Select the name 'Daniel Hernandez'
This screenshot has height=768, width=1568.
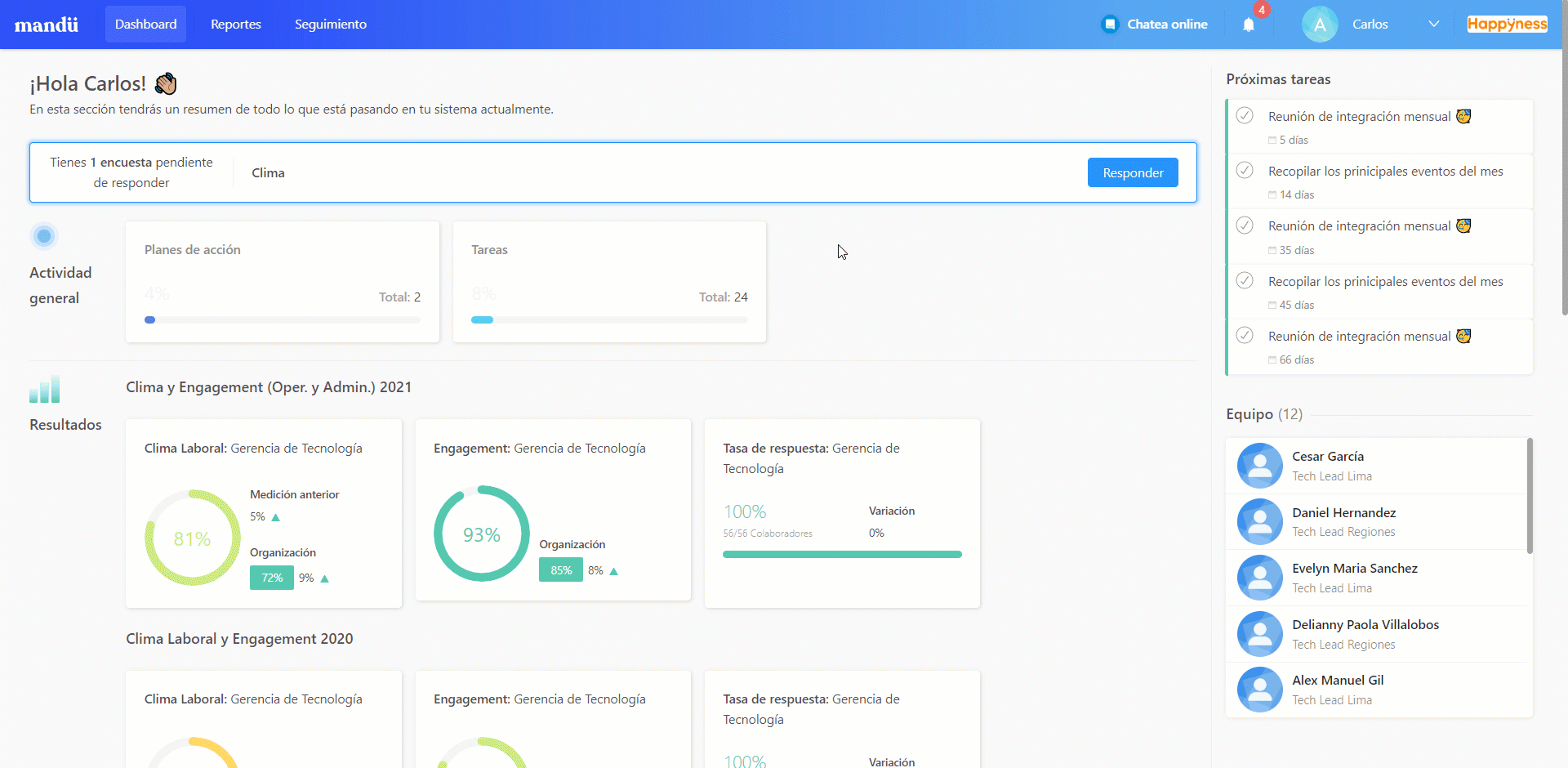tap(1343, 513)
